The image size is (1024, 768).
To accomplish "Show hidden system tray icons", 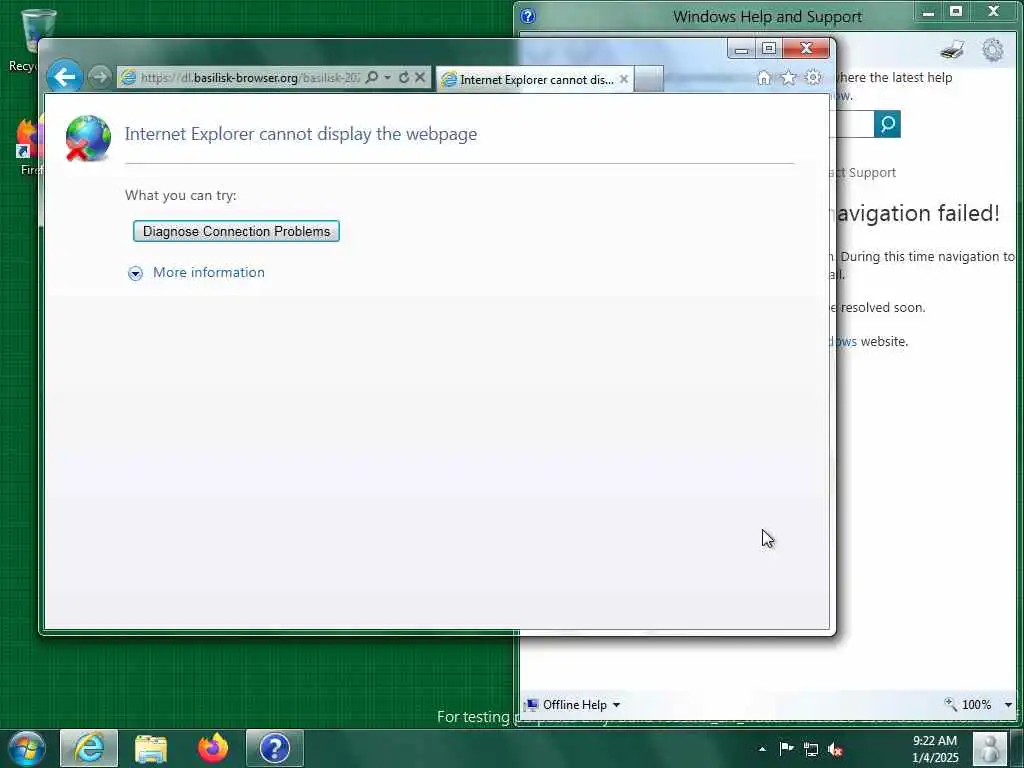I will (762, 749).
